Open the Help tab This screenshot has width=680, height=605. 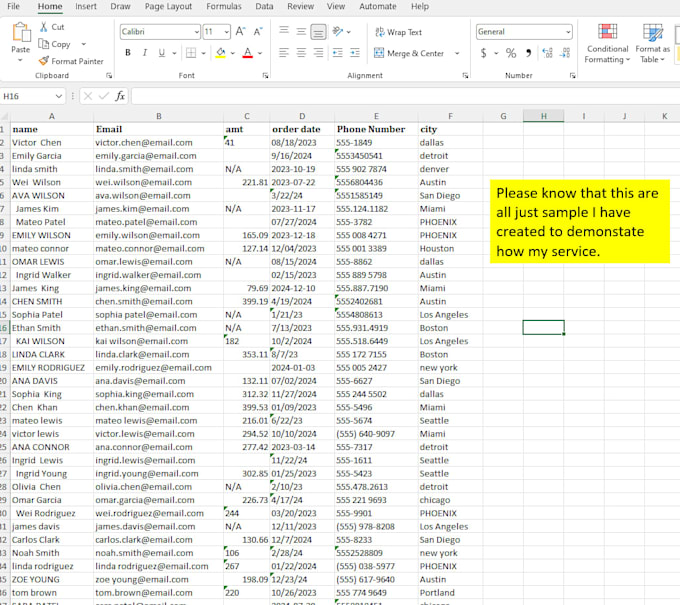tap(420, 7)
